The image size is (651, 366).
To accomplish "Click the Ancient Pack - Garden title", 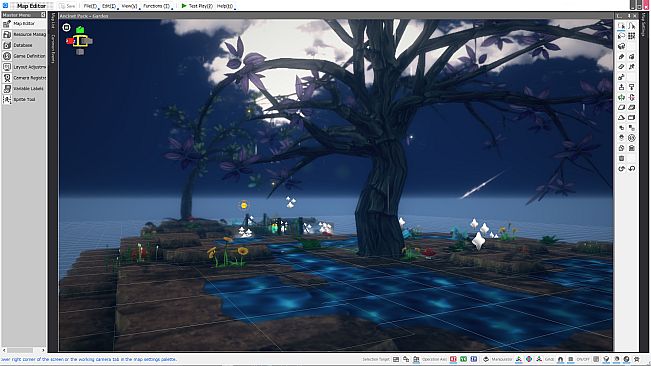I will (x=84, y=16).
